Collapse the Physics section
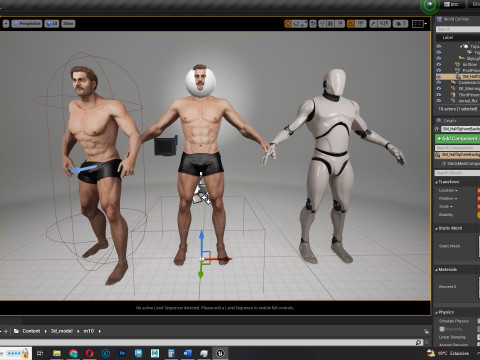This screenshot has height=360, width=480. 436,312
